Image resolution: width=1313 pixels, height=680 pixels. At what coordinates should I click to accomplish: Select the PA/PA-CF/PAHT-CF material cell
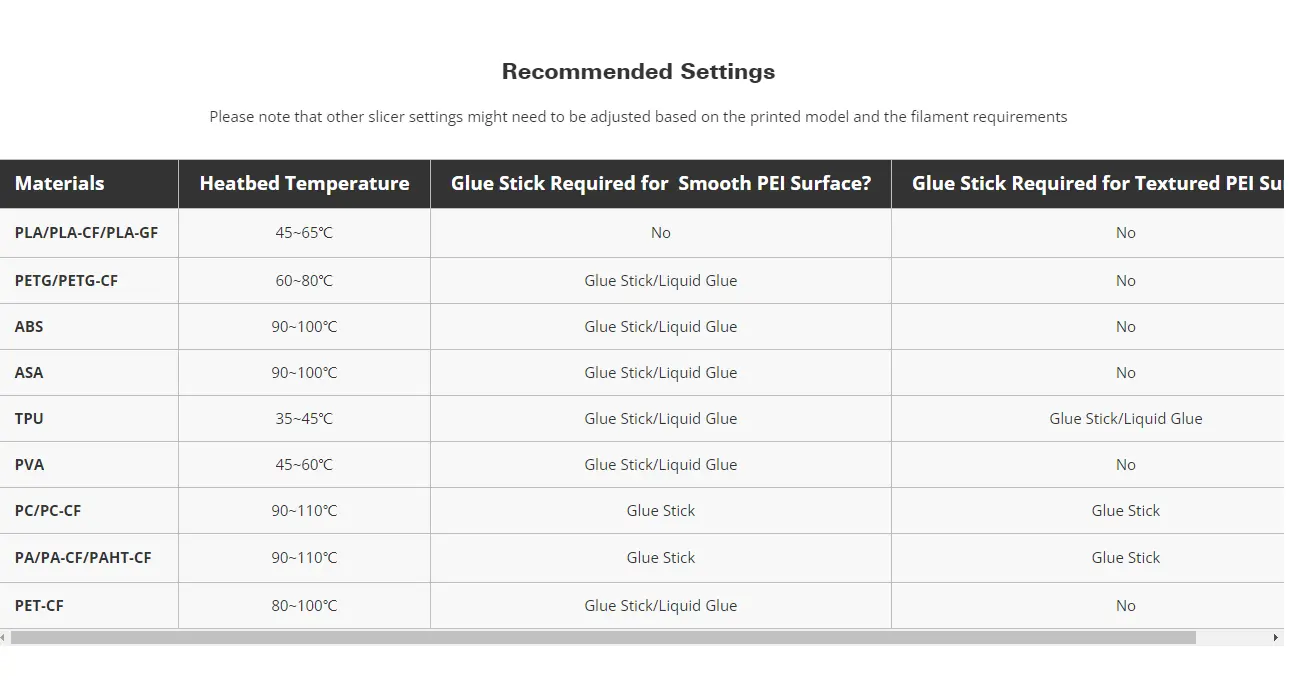point(83,558)
